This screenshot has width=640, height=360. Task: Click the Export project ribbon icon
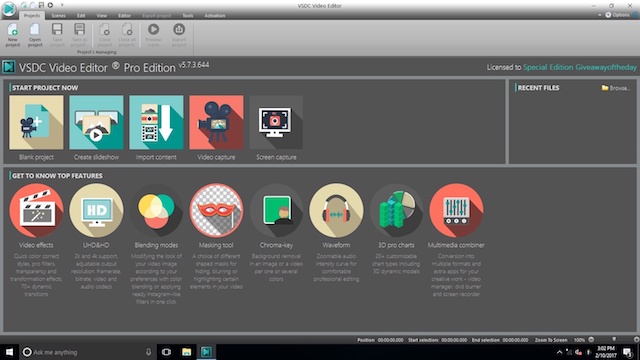(x=179, y=29)
